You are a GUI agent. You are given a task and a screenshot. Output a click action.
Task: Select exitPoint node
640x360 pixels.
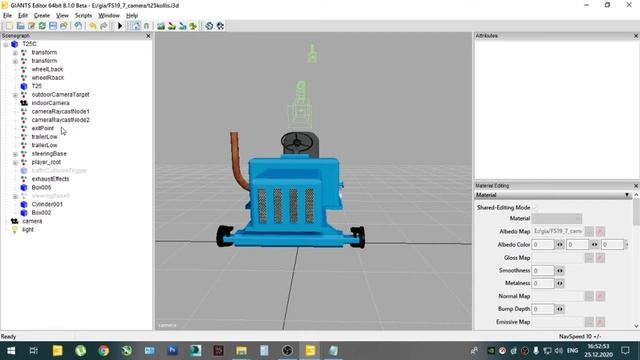[42, 128]
